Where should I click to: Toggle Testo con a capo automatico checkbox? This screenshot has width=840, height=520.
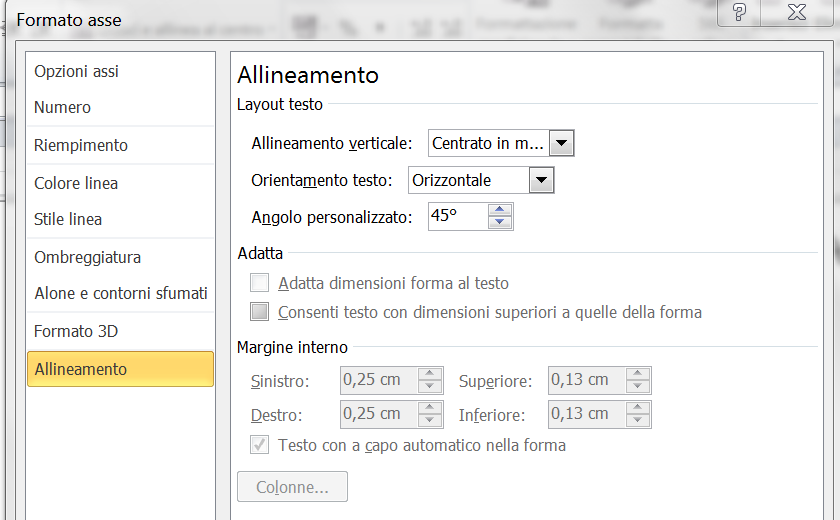click(x=260, y=445)
